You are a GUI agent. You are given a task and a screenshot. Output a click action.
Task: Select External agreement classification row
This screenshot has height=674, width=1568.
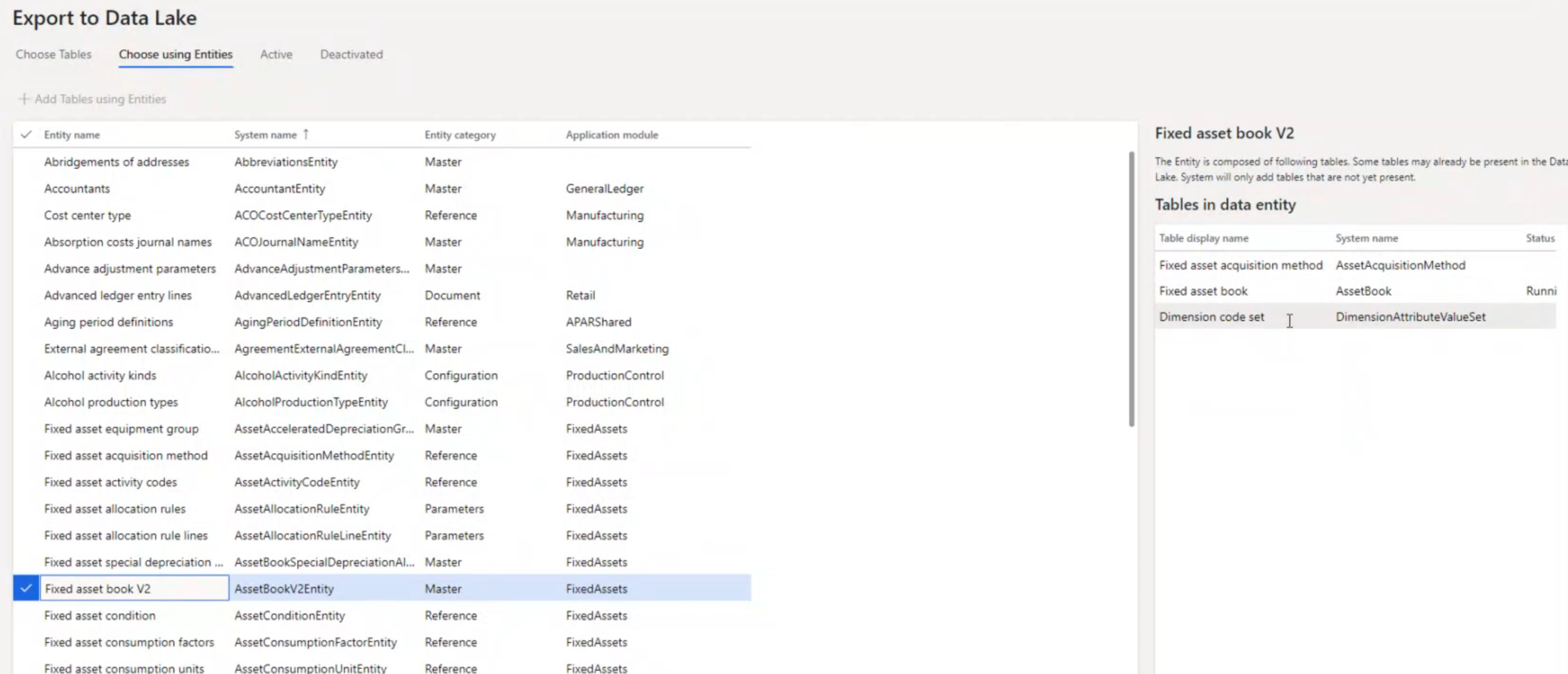(382, 349)
